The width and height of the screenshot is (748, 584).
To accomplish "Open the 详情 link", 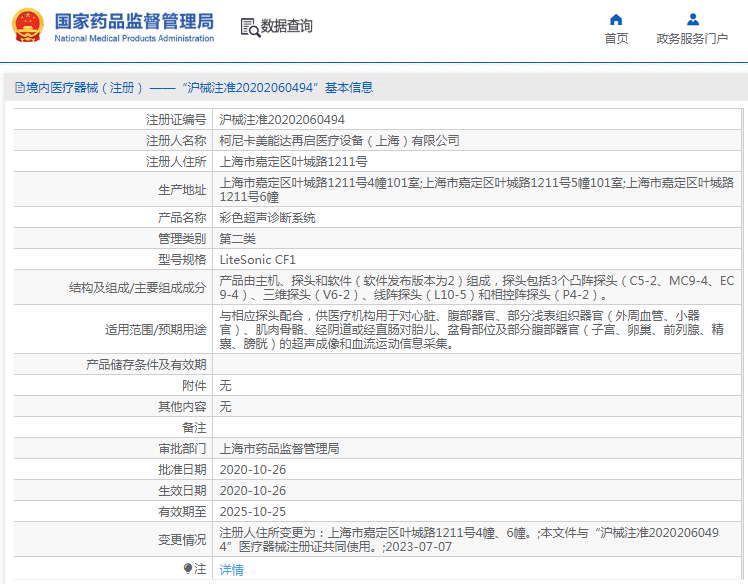I will coord(231,570).
